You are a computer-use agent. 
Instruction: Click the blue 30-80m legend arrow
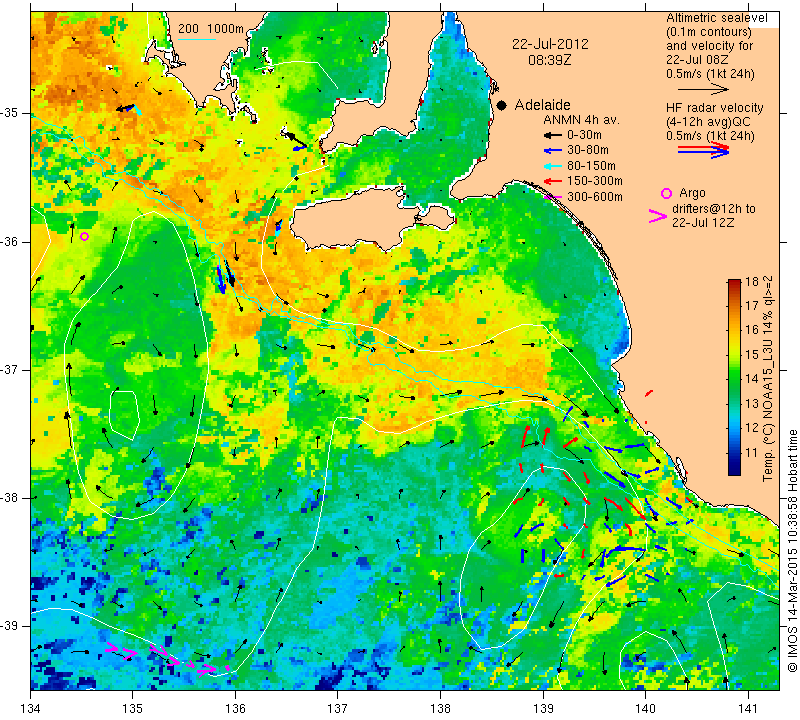point(552,151)
